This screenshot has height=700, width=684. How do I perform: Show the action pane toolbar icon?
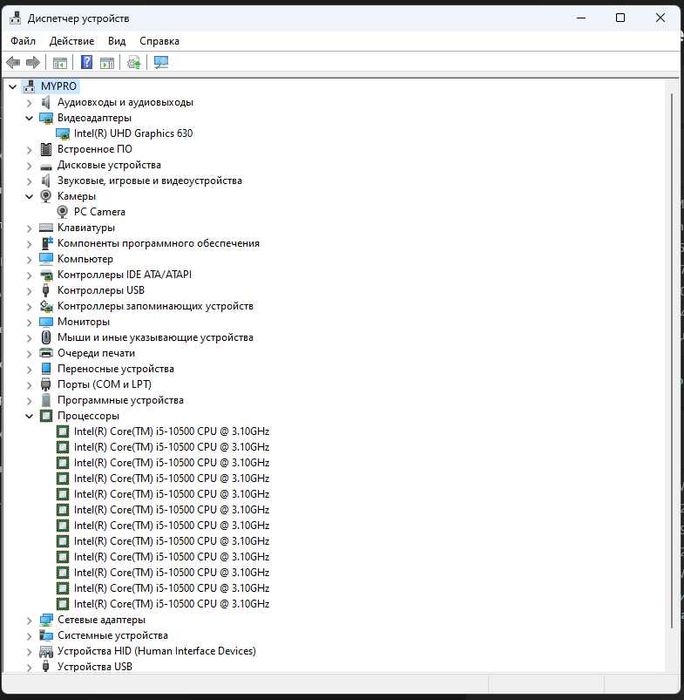point(107,62)
